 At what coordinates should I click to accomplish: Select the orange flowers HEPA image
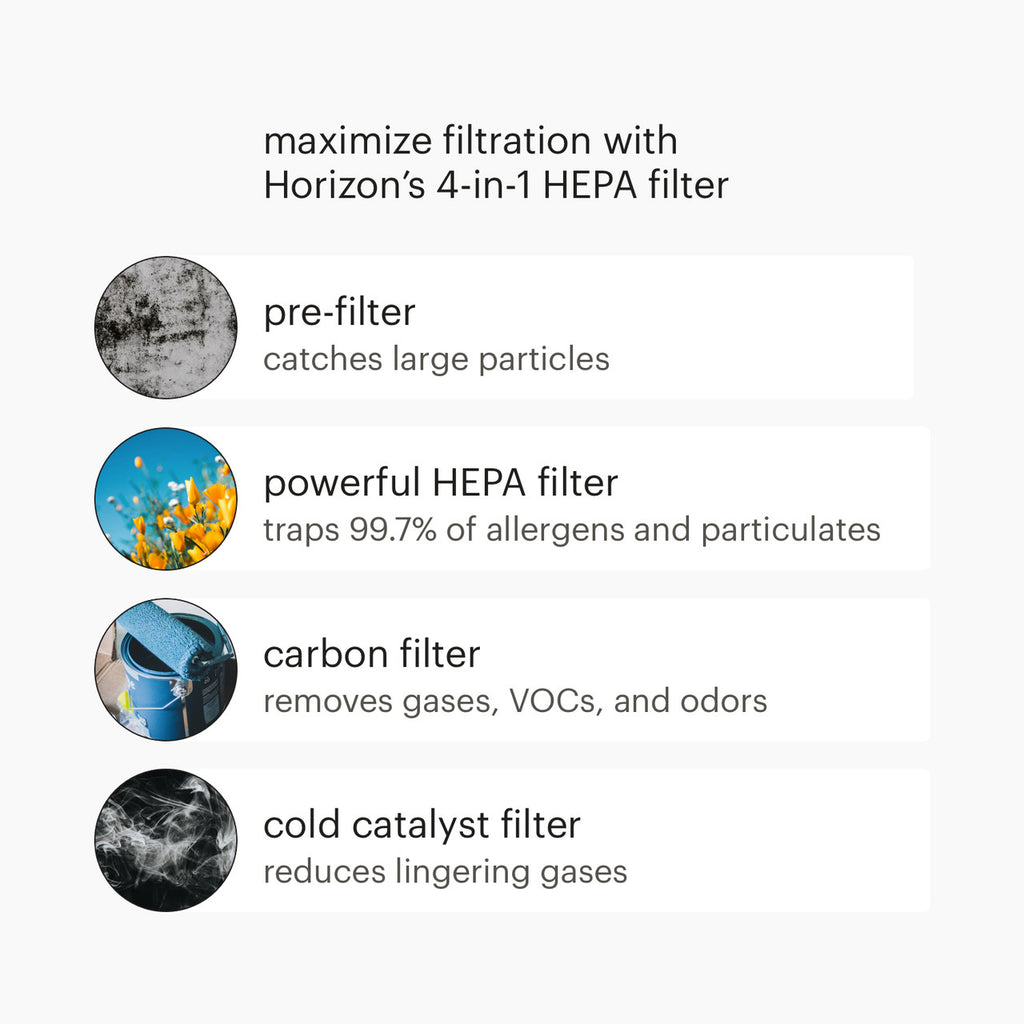[166, 498]
